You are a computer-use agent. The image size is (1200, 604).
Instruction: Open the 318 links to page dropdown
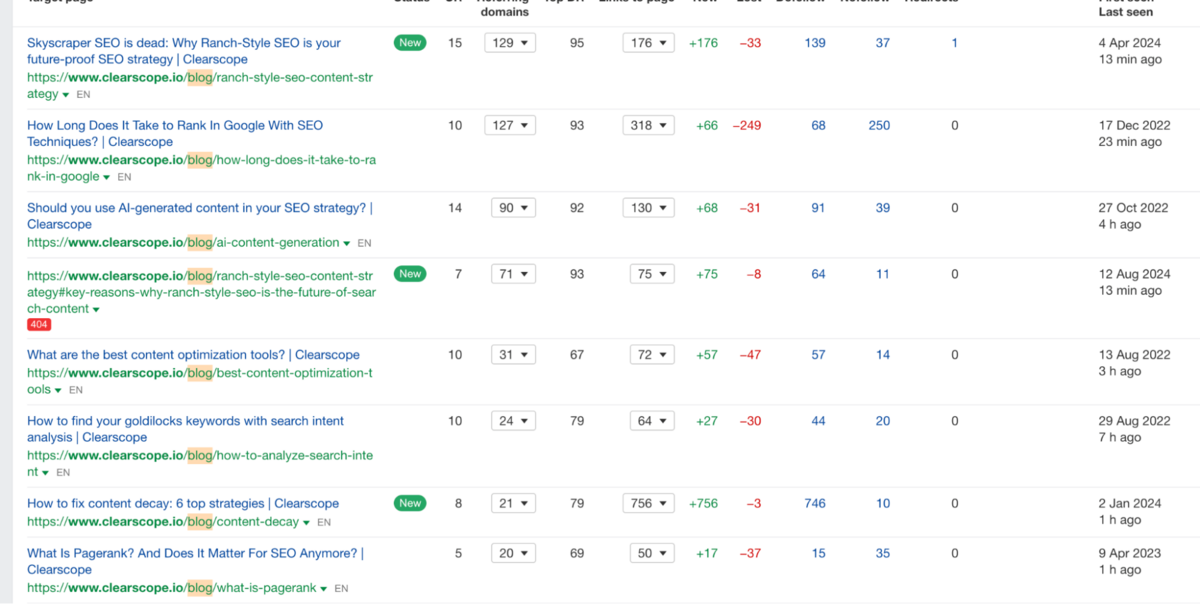coord(648,125)
